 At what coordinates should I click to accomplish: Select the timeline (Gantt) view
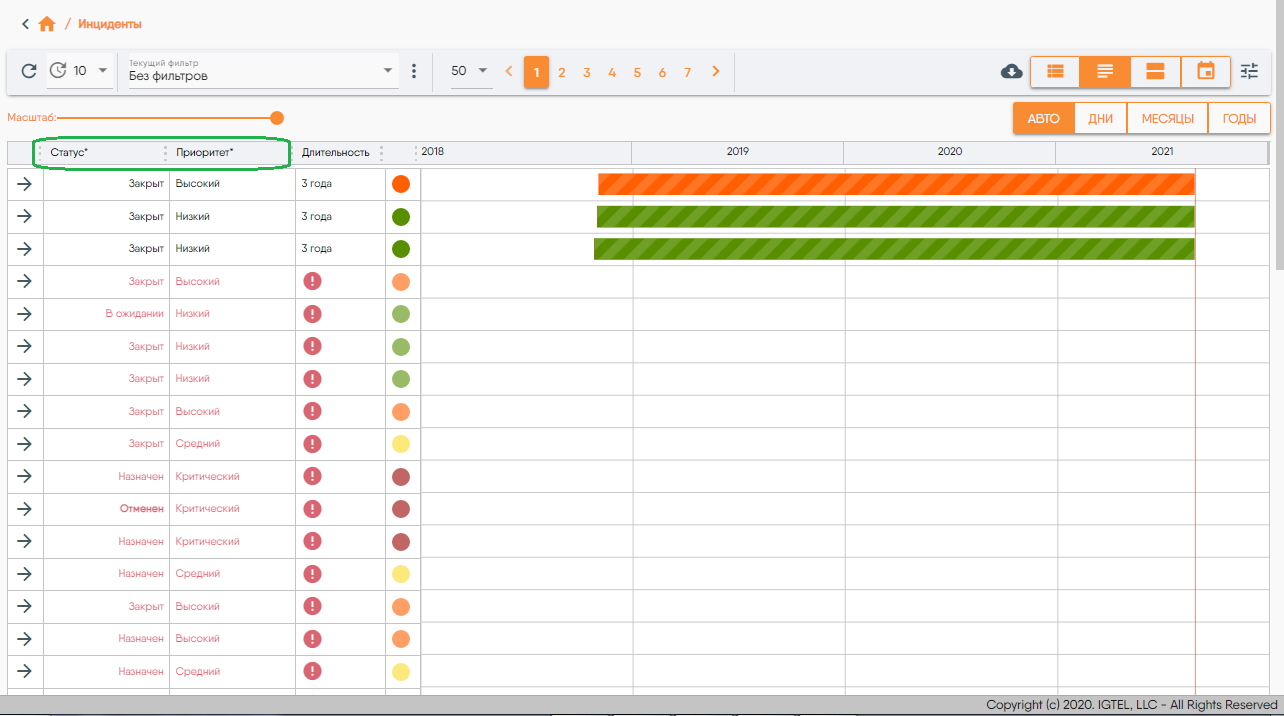[x=1105, y=71]
